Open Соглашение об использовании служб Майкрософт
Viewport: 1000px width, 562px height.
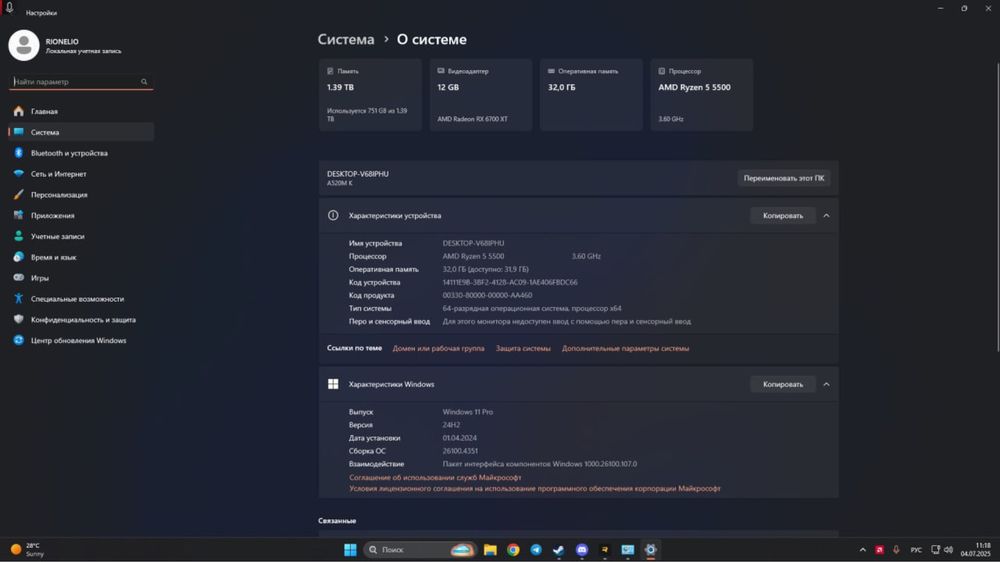tap(435, 477)
